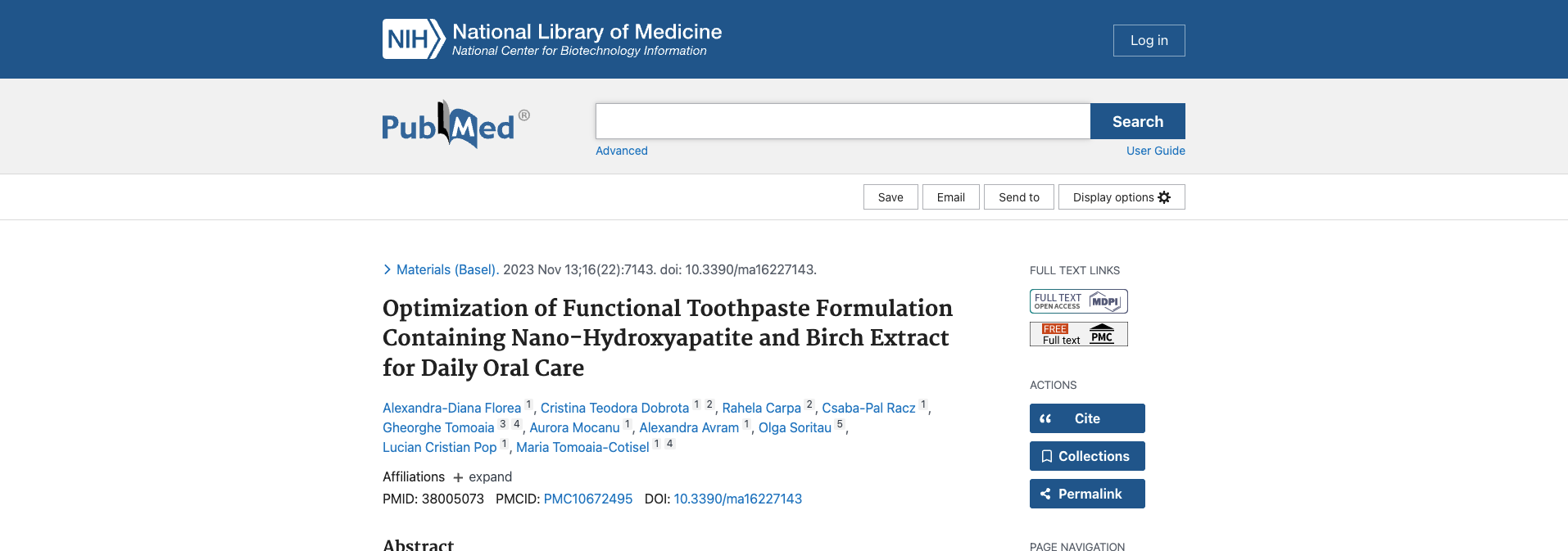Screen dimensions: 1568x551
Task: Click the Search button
Action: click(1138, 121)
